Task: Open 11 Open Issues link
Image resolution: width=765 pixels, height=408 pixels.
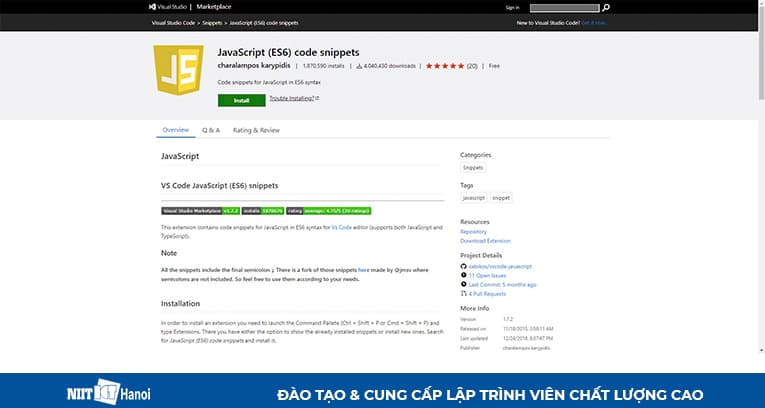Action: pos(487,276)
